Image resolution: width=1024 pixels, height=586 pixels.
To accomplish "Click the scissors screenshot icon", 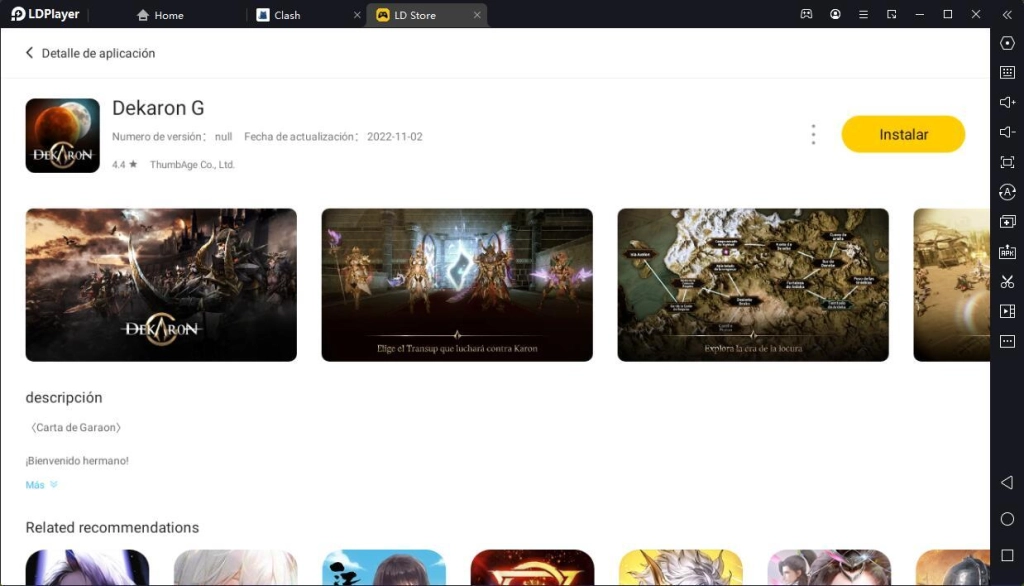I will [x=1007, y=282].
